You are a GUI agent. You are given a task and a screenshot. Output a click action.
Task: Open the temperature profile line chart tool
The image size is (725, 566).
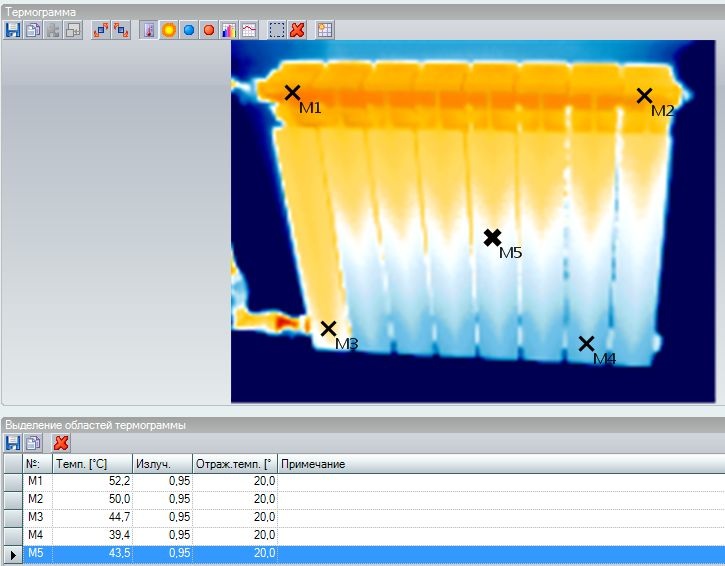[x=248, y=30]
